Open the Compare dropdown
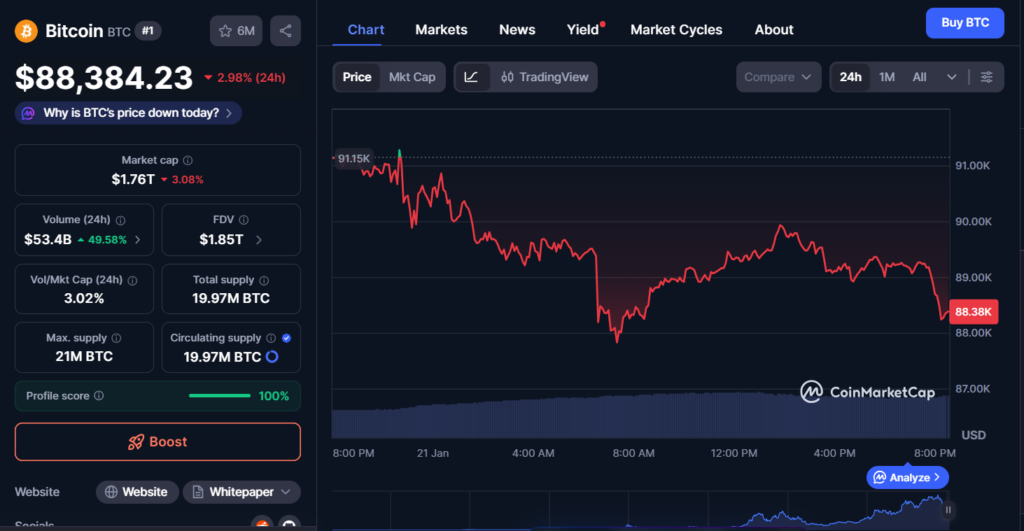 point(782,77)
